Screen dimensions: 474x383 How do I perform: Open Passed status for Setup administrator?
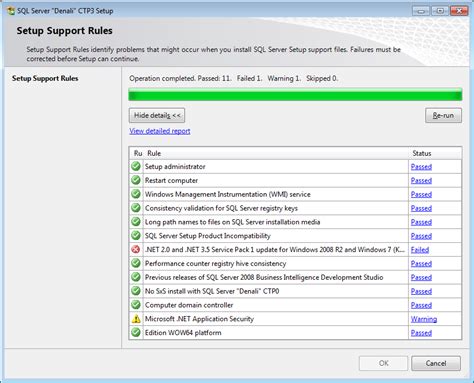[421, 167]
